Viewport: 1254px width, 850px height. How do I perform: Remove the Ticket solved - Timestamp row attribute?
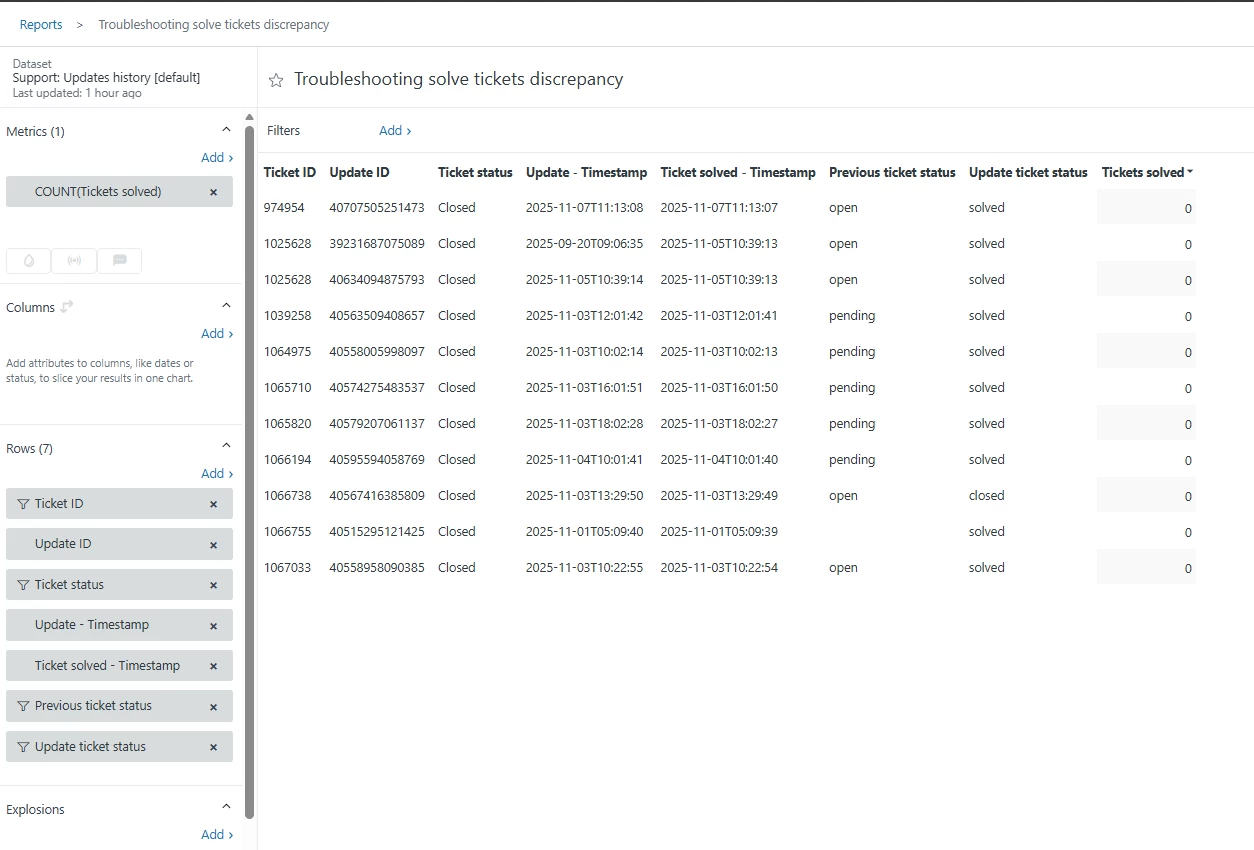tap(213, 666)
